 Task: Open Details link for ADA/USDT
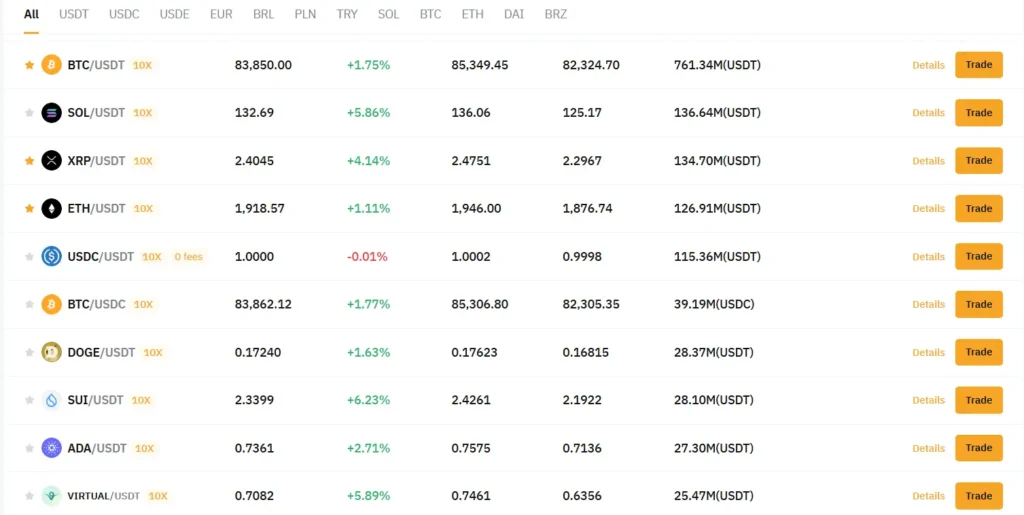[929, 448]
